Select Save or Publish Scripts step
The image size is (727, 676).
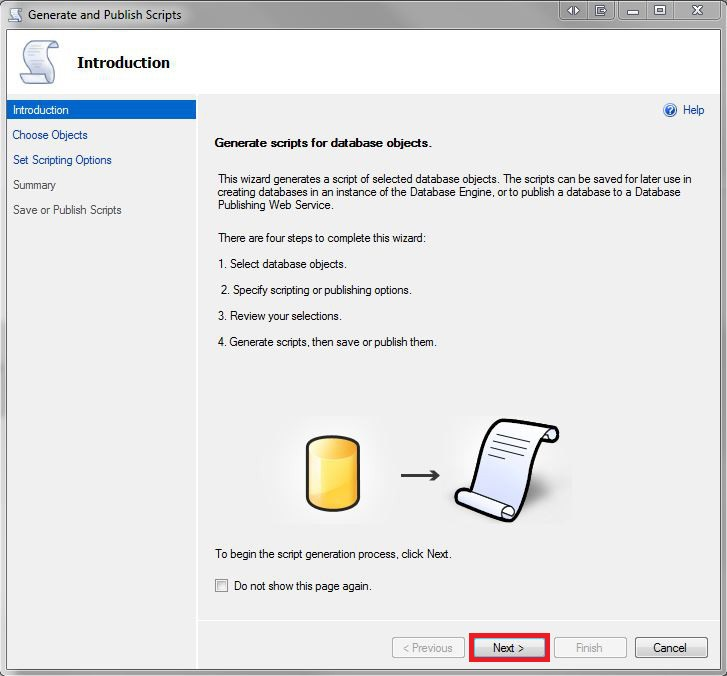pyautogui.click(x=67, y=210)
